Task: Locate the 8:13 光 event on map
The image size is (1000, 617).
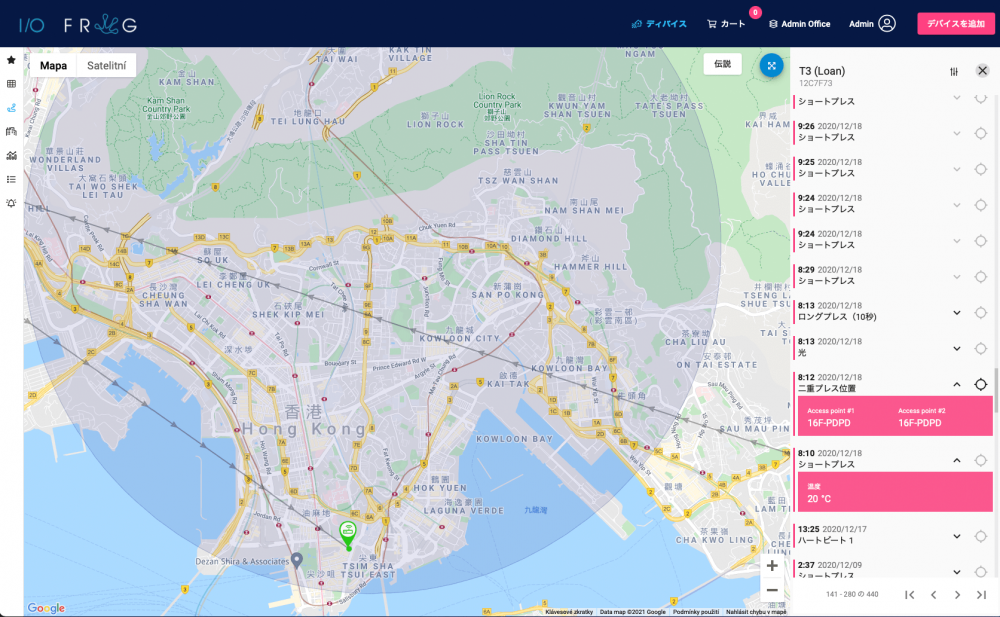Action: coord(980,348)
